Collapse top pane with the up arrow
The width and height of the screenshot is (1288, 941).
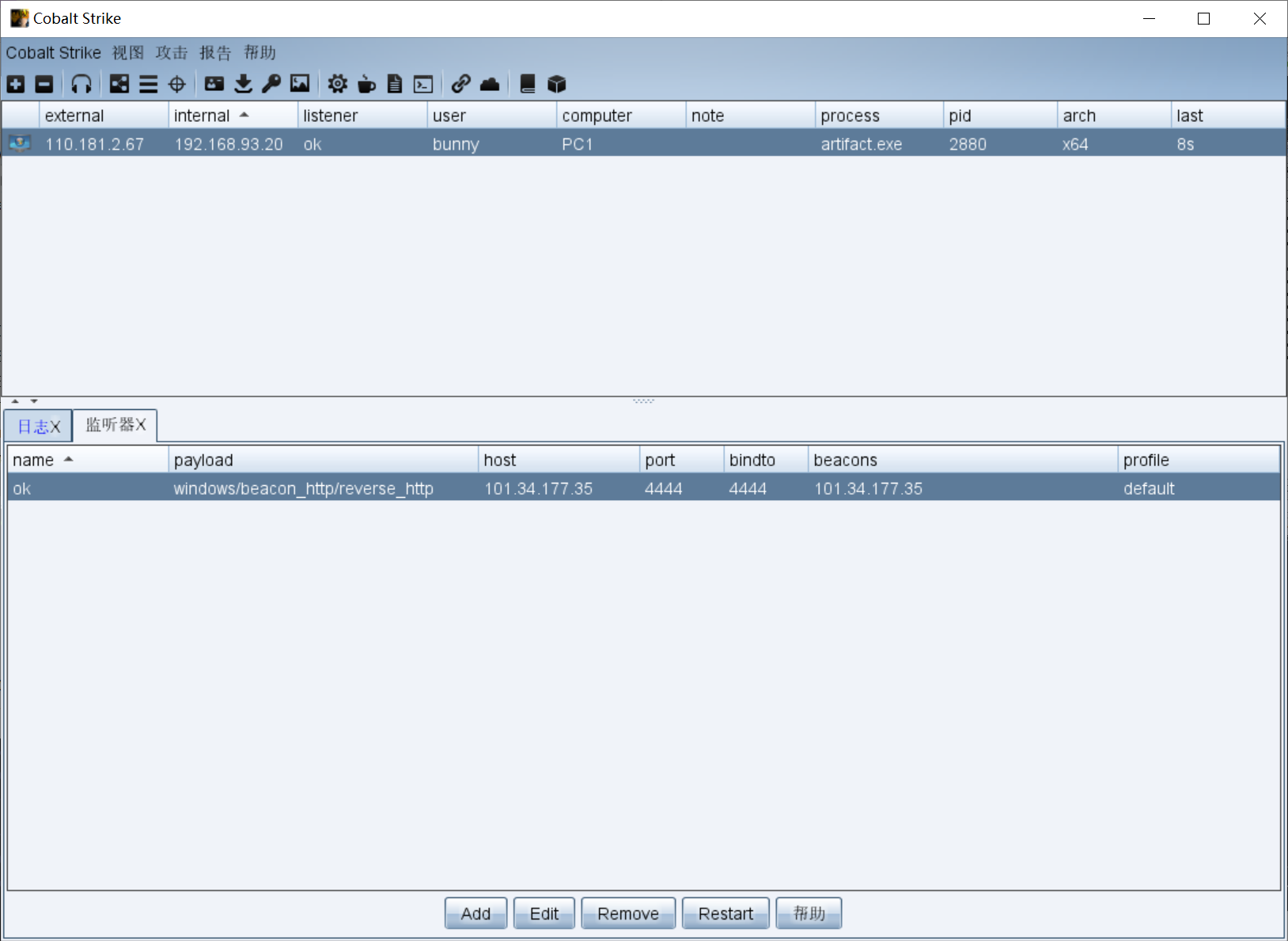pos(15,401)
